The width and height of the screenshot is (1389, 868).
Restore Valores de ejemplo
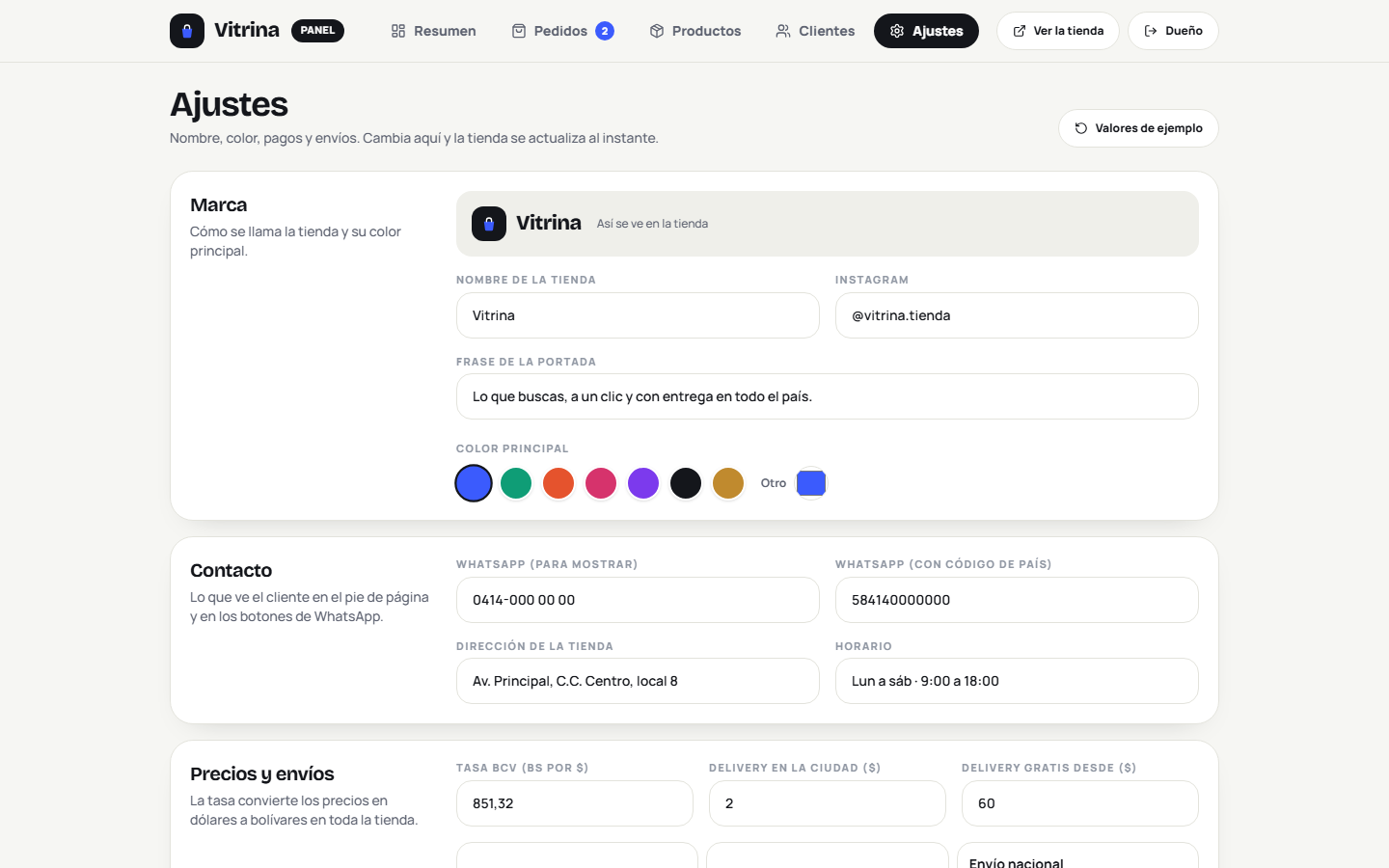coord(1138,128)
